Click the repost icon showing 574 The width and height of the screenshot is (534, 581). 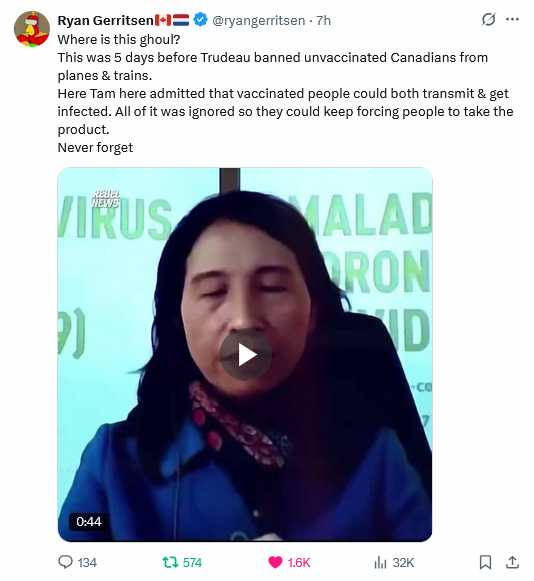click(170, 562)
